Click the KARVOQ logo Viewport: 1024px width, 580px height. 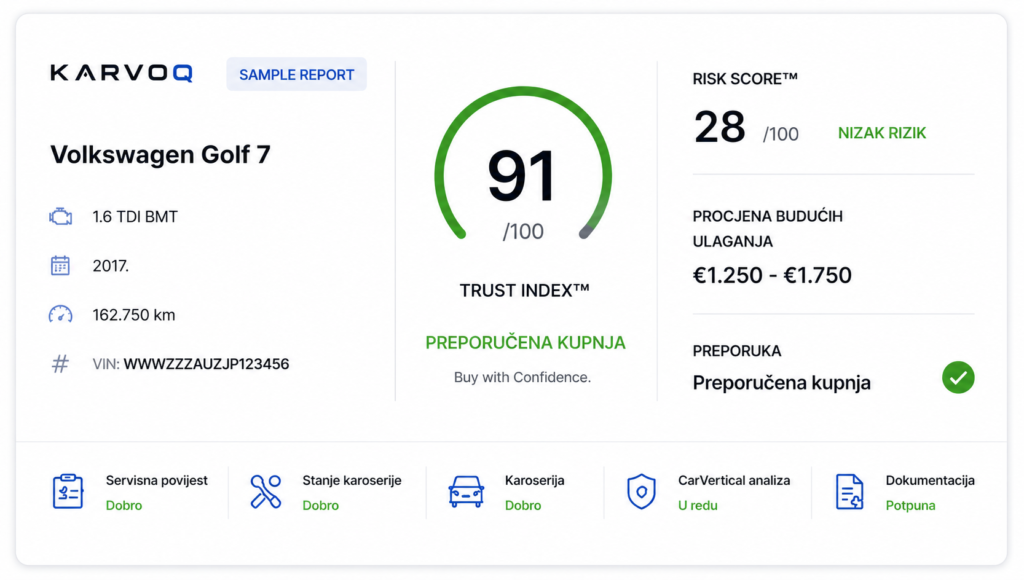pyautogui.click(x=121, y=72)
